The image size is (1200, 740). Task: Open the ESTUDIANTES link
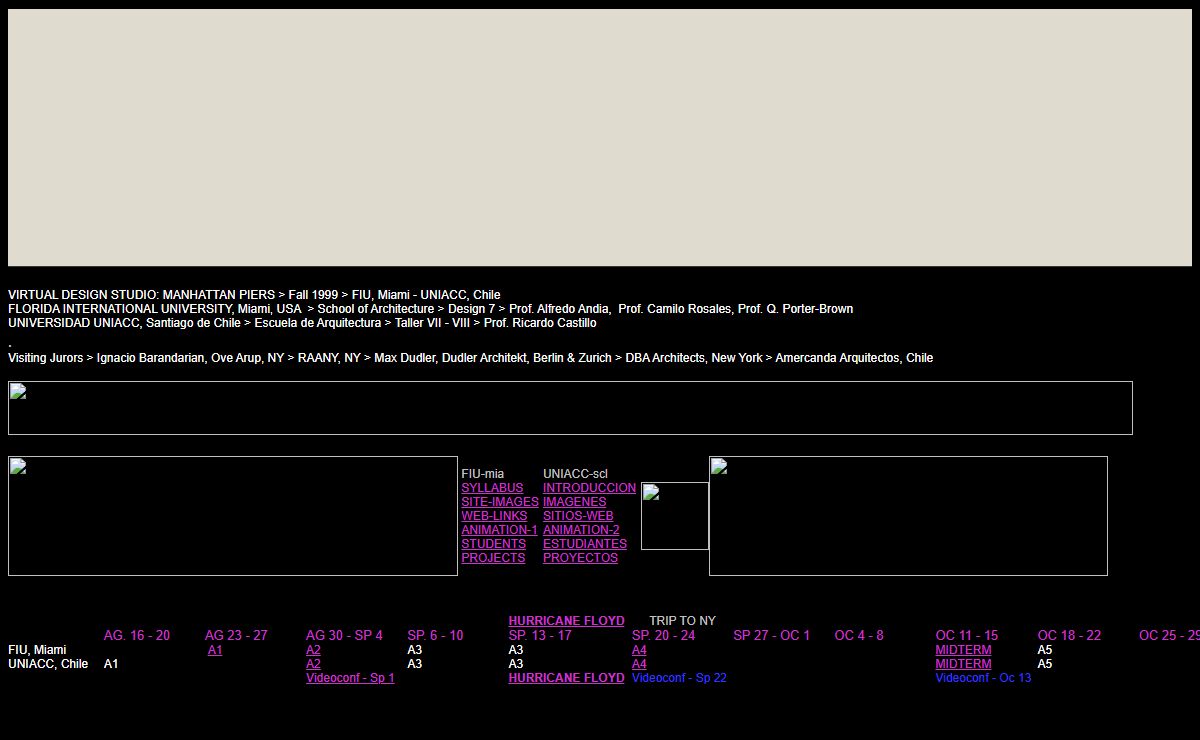pos(585,544)
